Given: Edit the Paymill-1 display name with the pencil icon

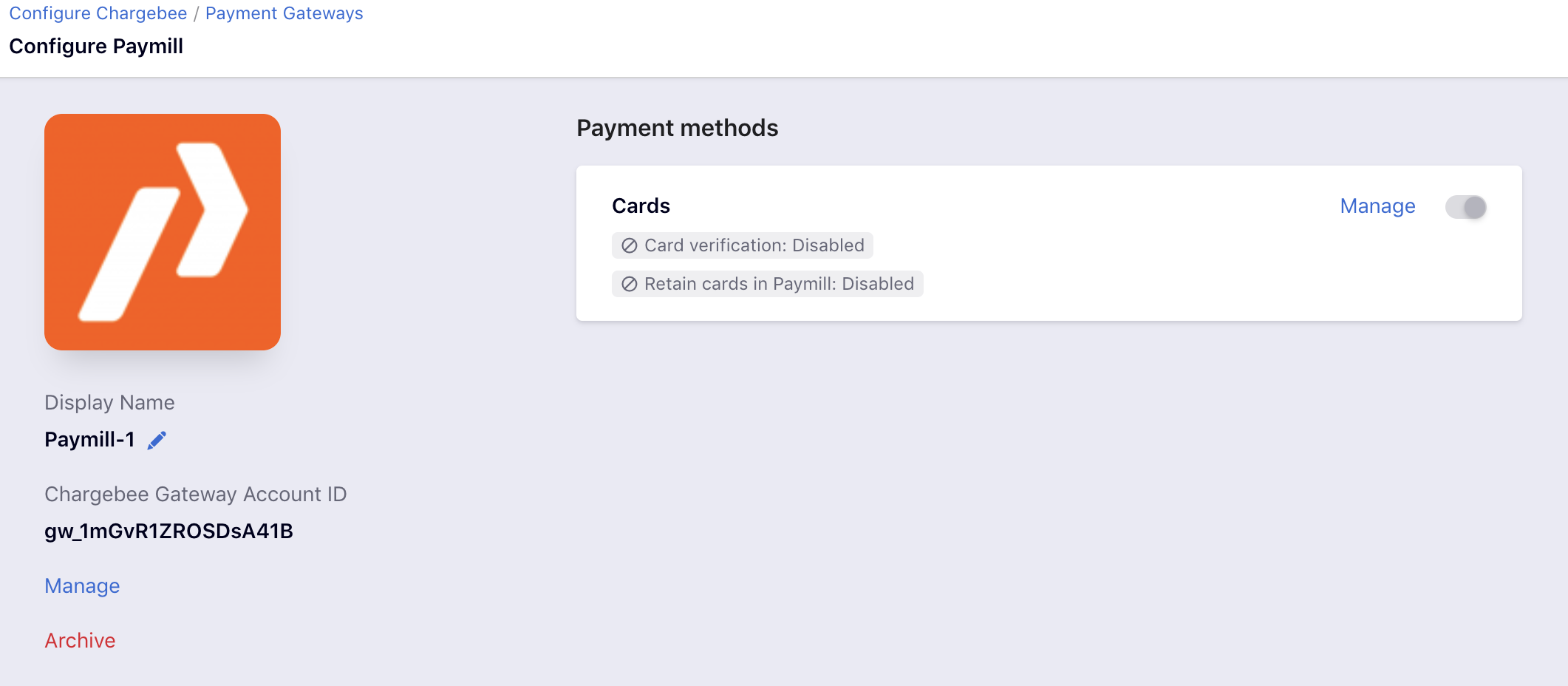Looking at the screenshot, I should point(157,441).
